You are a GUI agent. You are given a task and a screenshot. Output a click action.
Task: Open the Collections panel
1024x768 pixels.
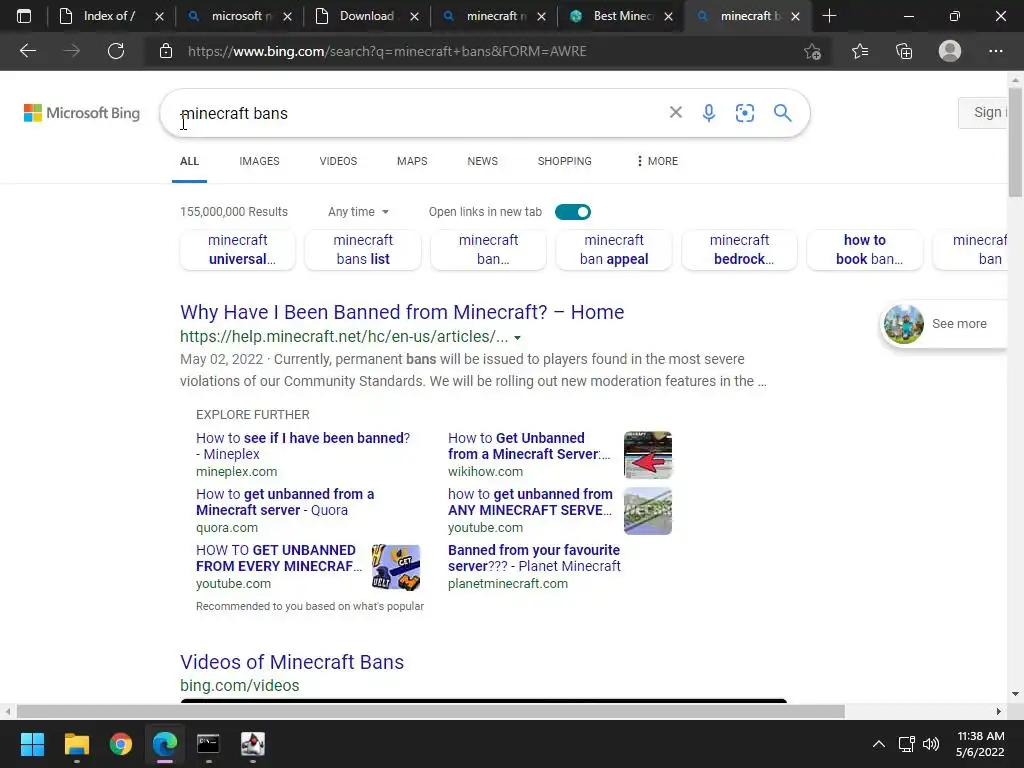[904, 51]
